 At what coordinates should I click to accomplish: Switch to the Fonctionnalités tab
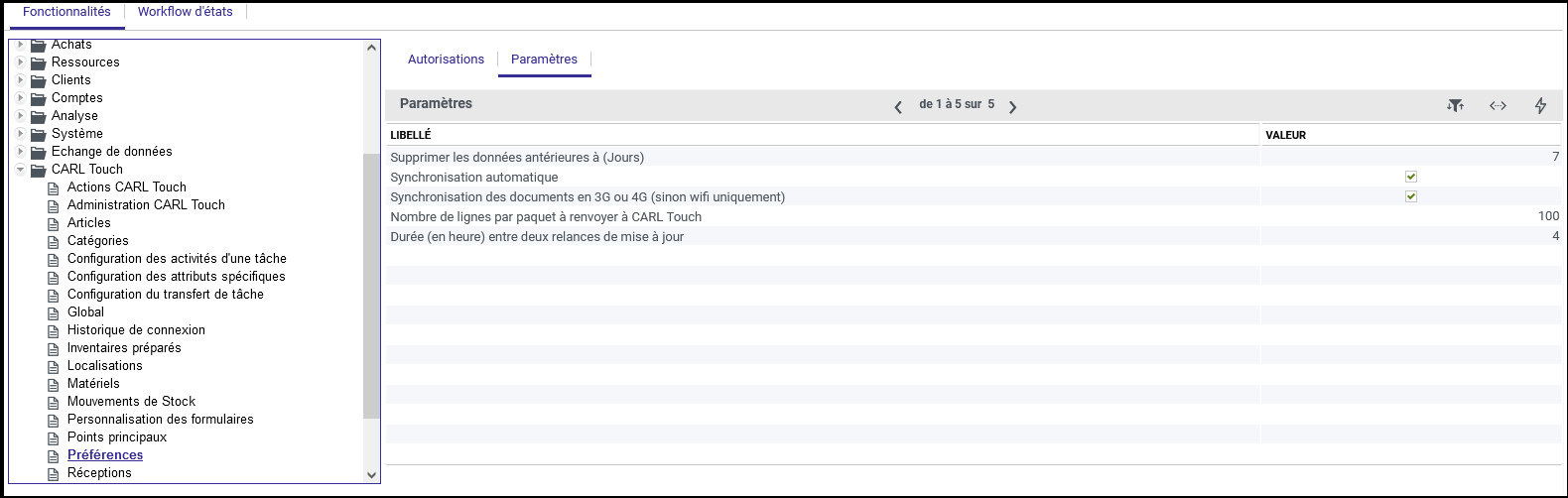pyautogui.click(x=66, y=12)
